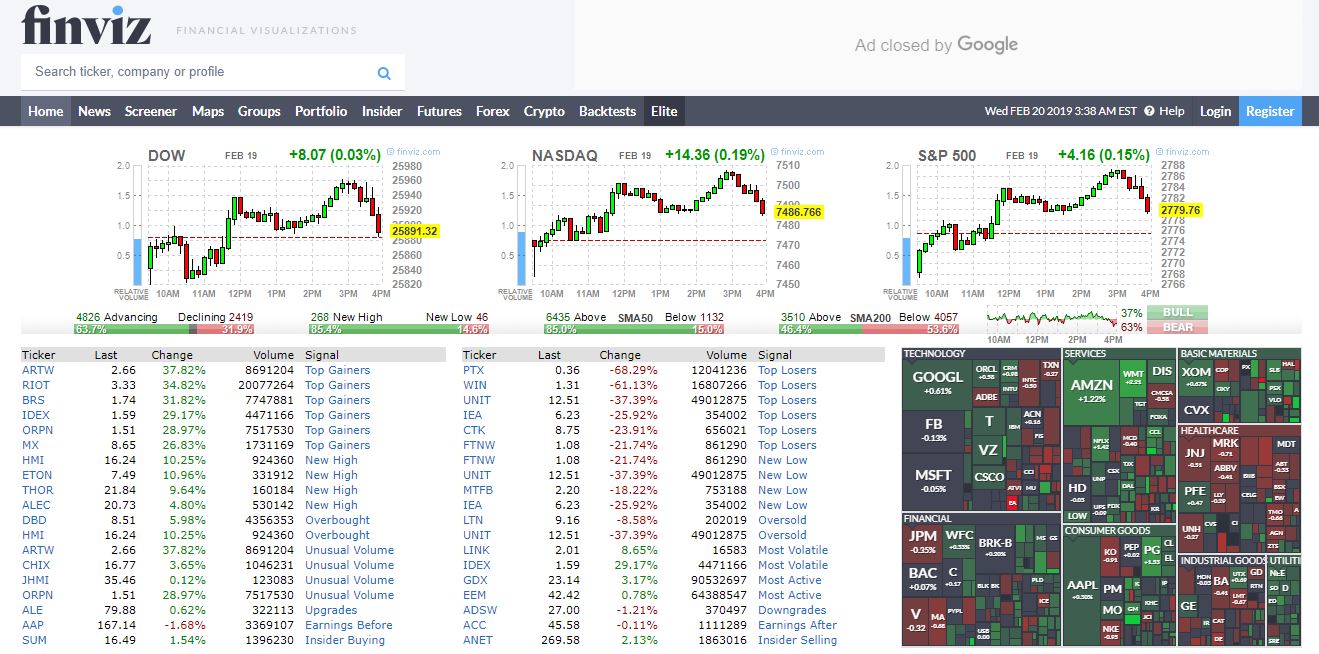The image size is (1319, 654).
Task: Open the JHMI ticker link
Action: click(37, 580)
